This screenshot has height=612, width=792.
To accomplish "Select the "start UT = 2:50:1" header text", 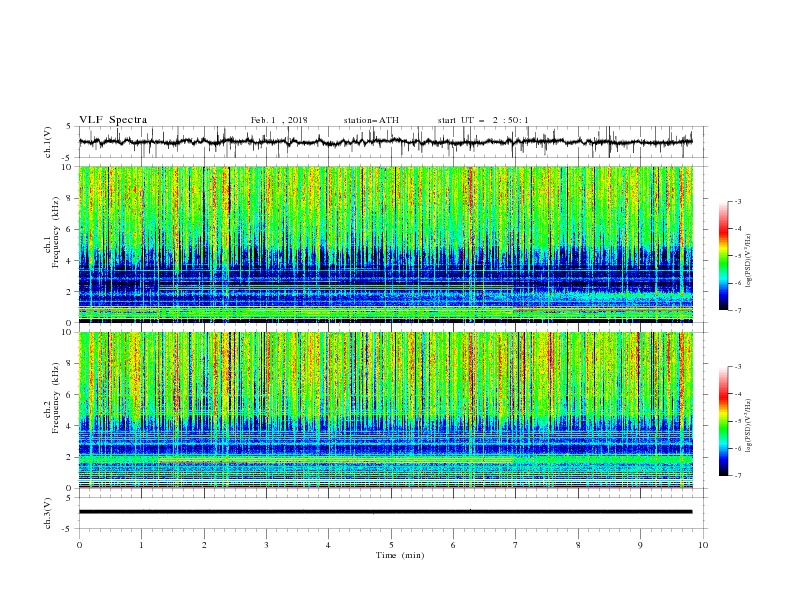I will coord(483,120).
